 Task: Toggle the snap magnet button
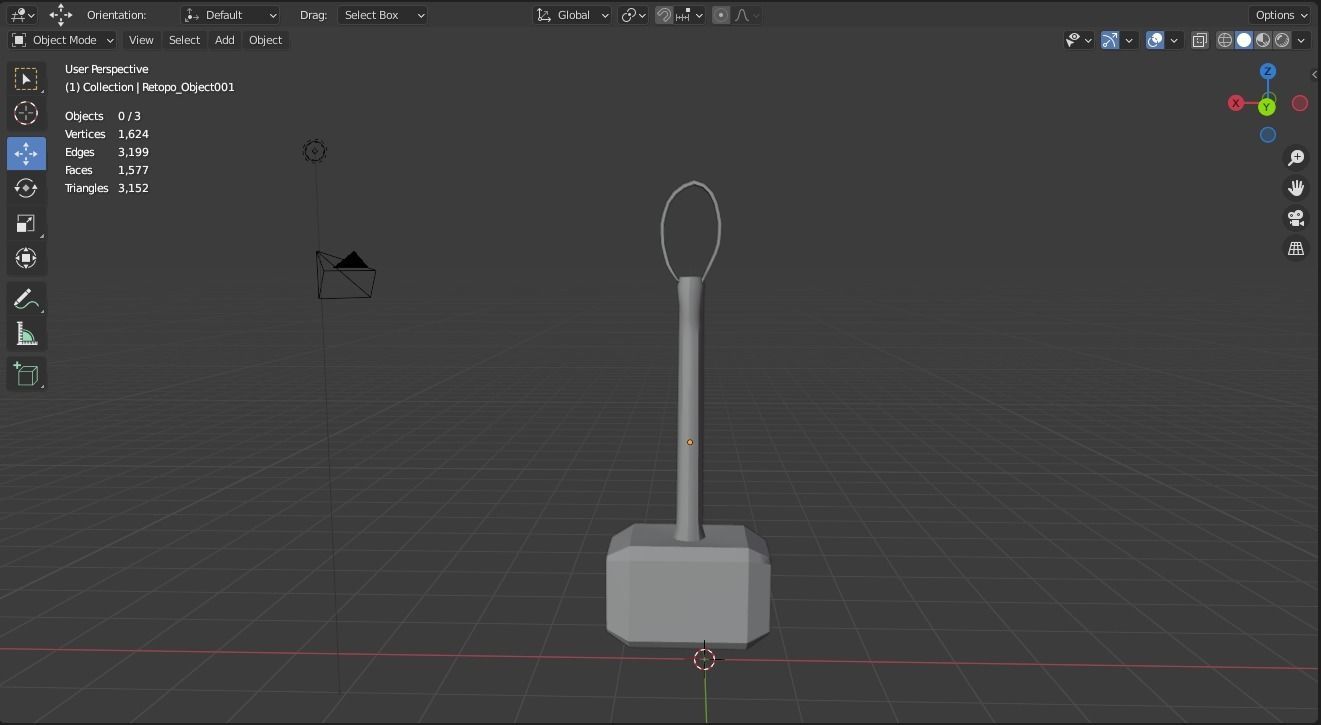click(663, 15)
